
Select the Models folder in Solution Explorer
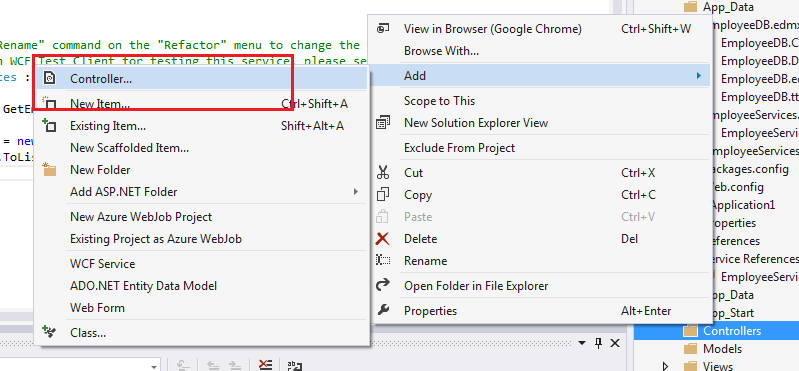click(x=723, y=349)
